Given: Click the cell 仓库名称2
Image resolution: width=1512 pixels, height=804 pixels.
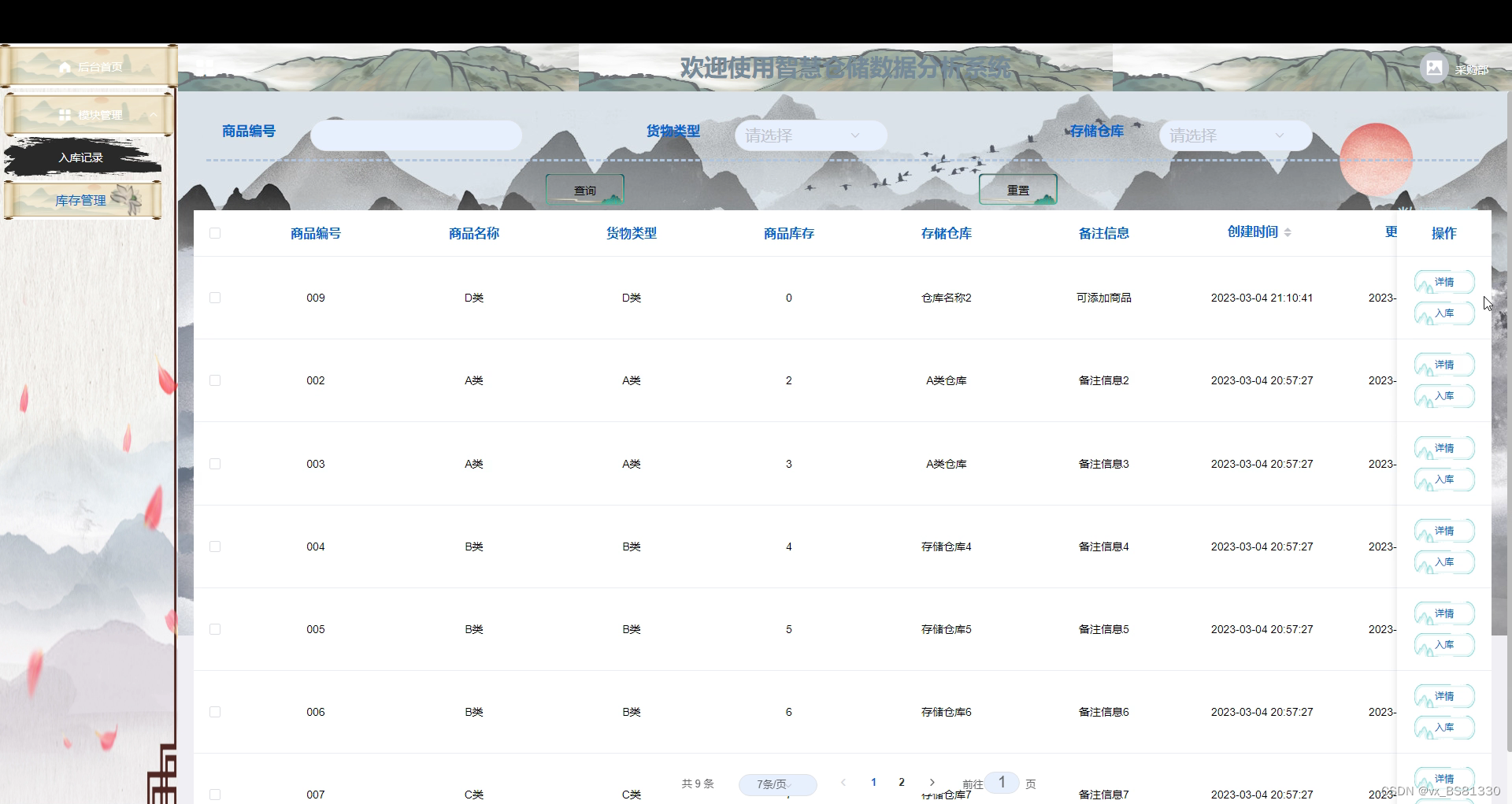Looking at the screenshot, I should [947, 298].
